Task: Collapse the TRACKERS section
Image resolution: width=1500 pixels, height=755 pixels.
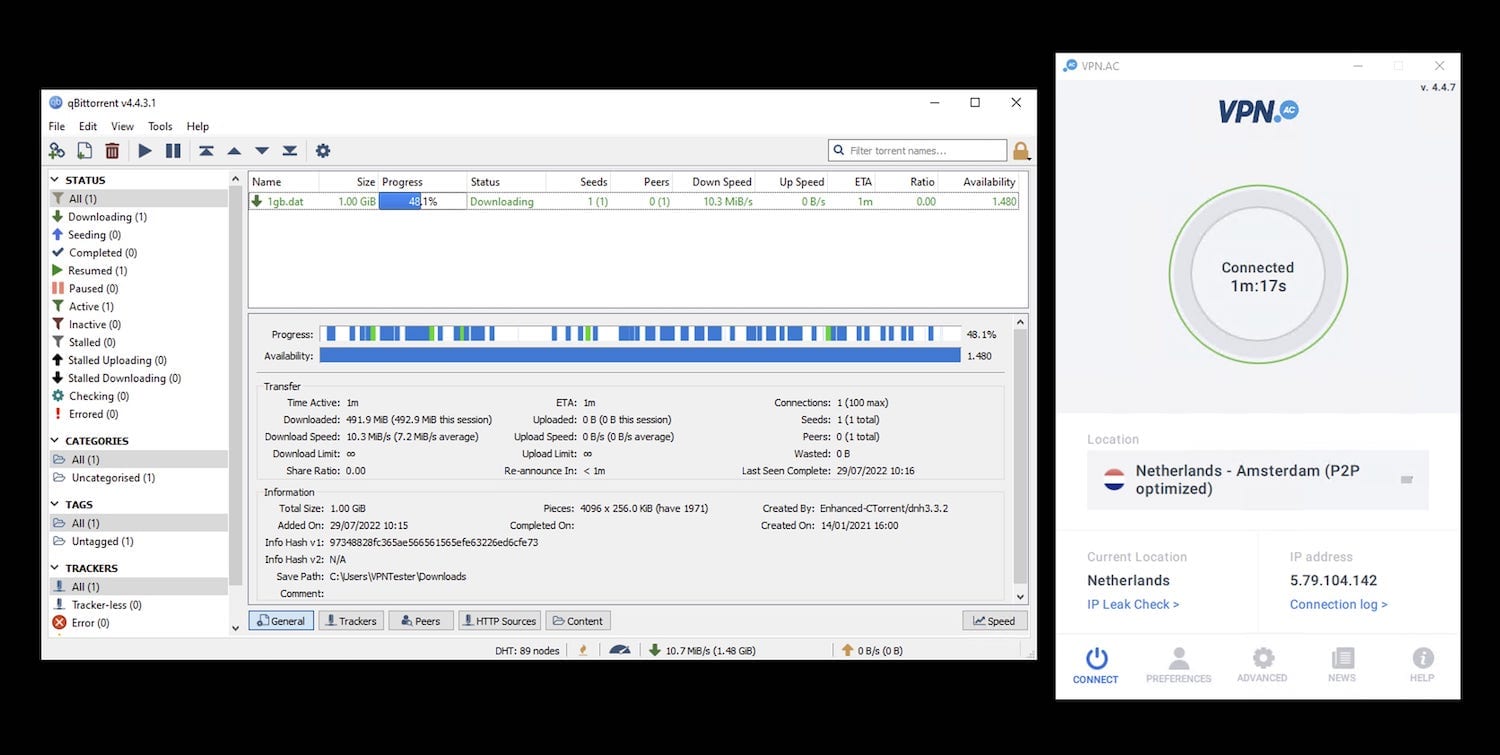Action: click(x=55, y=567)
